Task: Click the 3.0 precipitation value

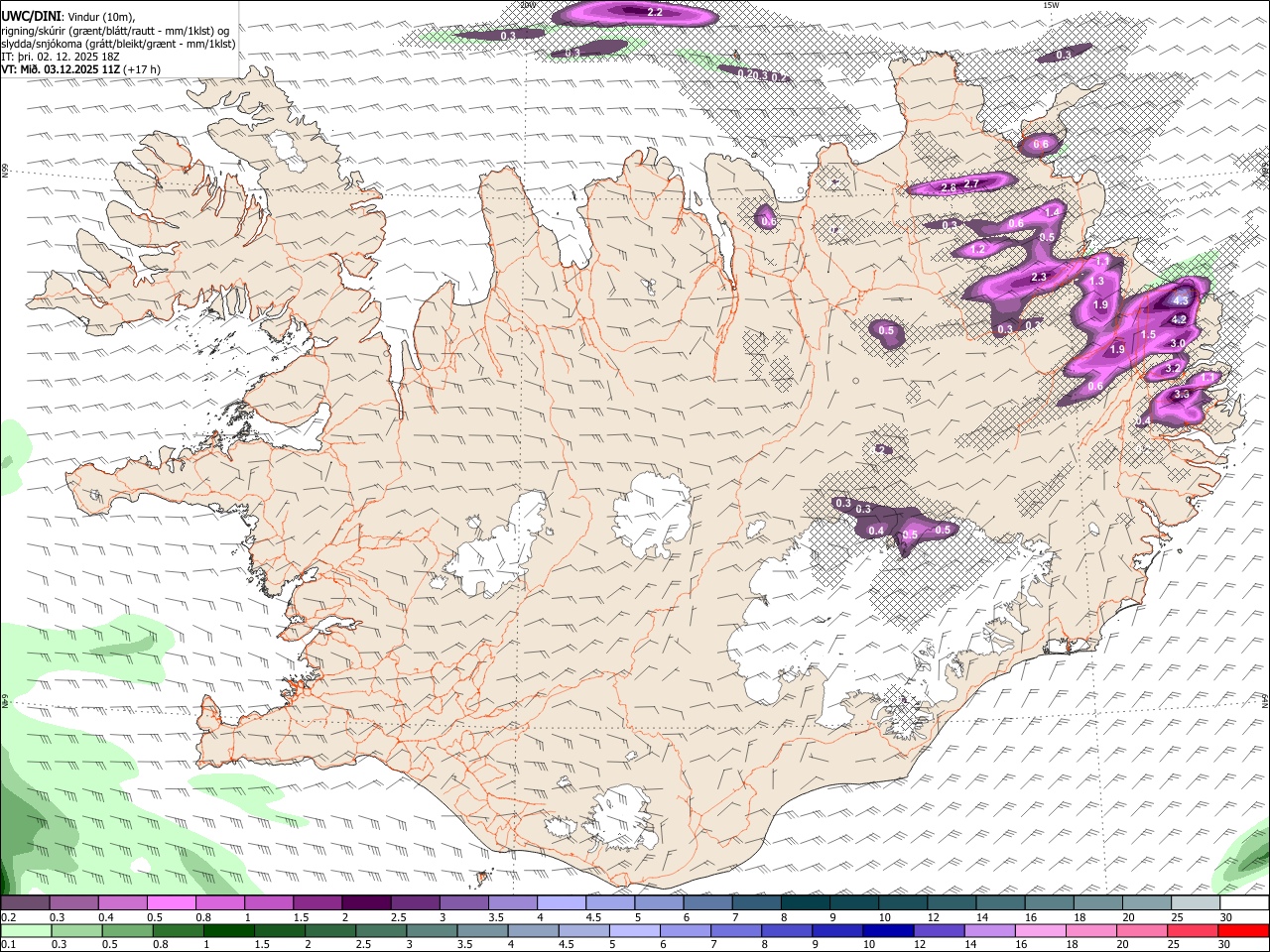Action: click(1178, 343)
